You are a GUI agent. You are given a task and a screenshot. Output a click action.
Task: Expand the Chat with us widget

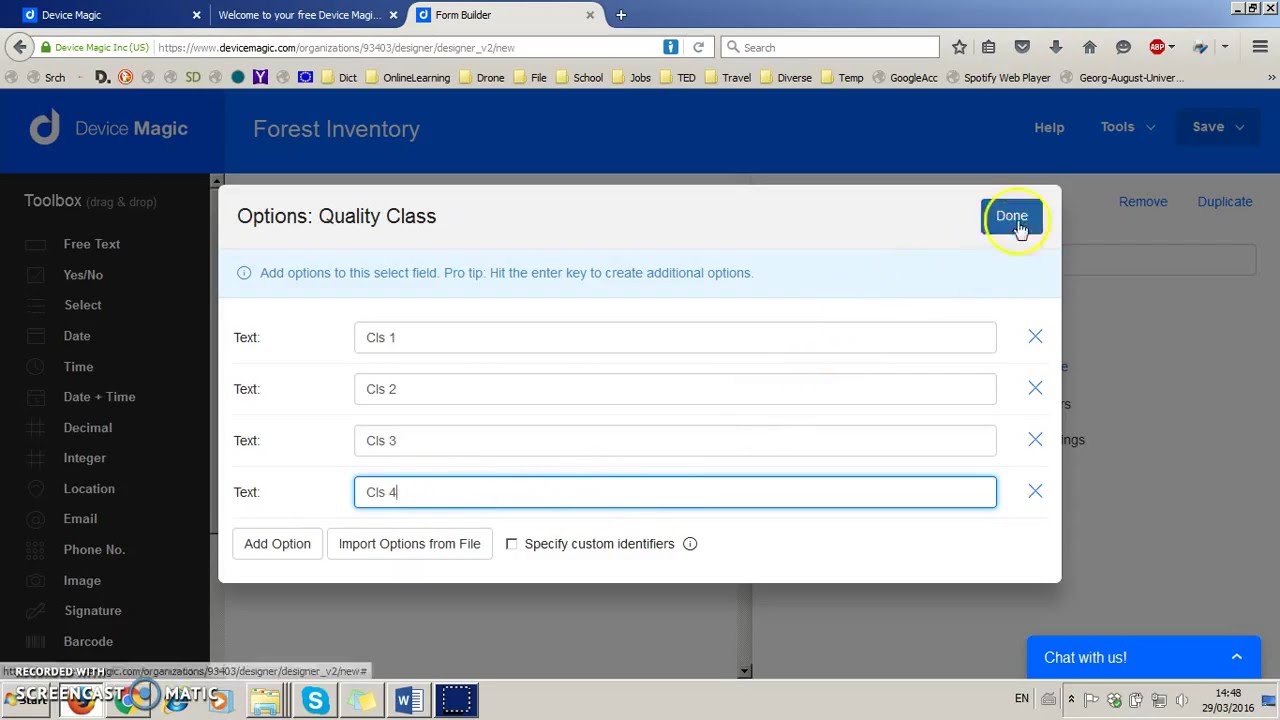(x=1144, y=657)
